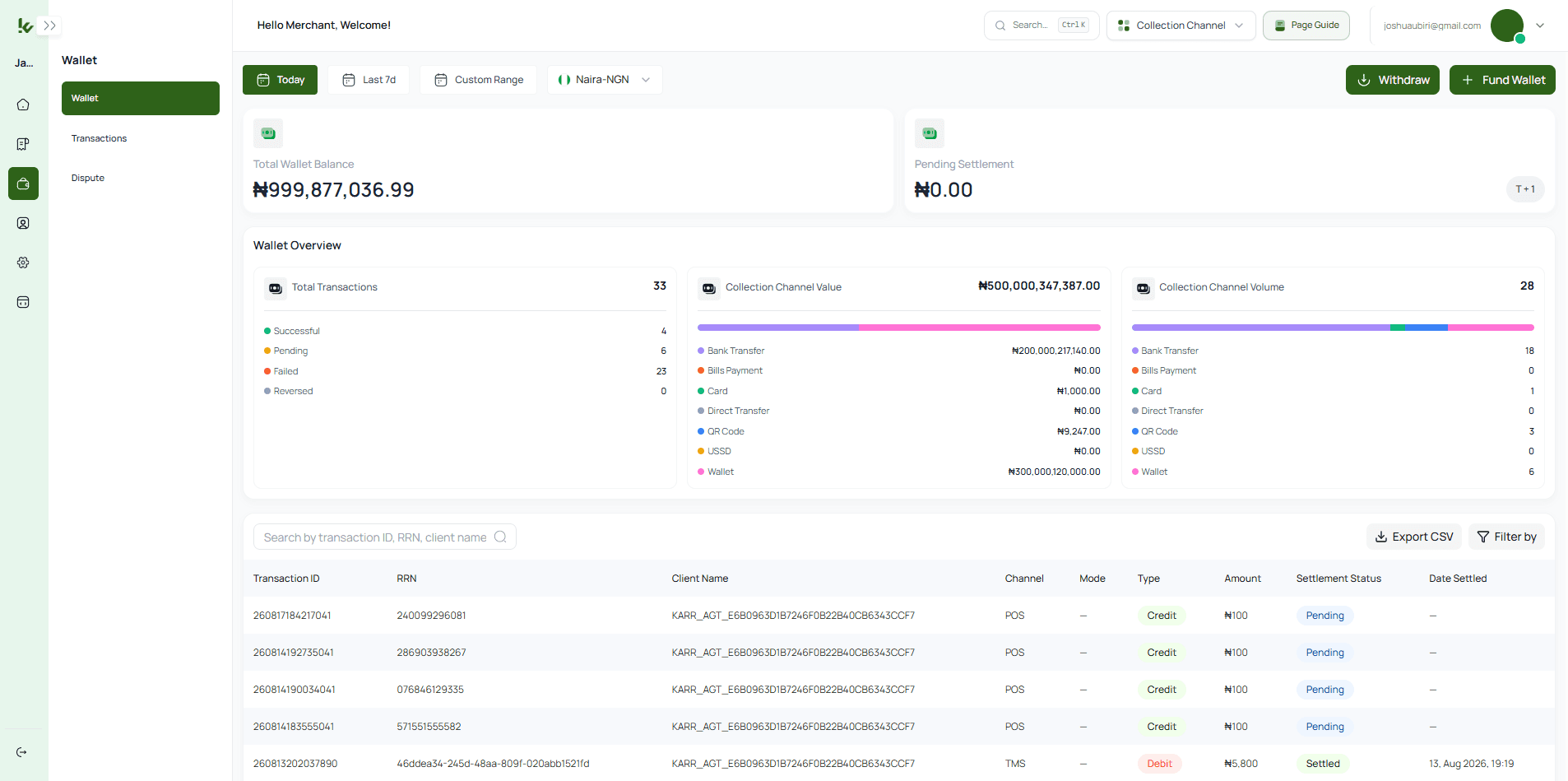
Task: Click the Debit badge in the TMS row
Action: (1160, 764)
